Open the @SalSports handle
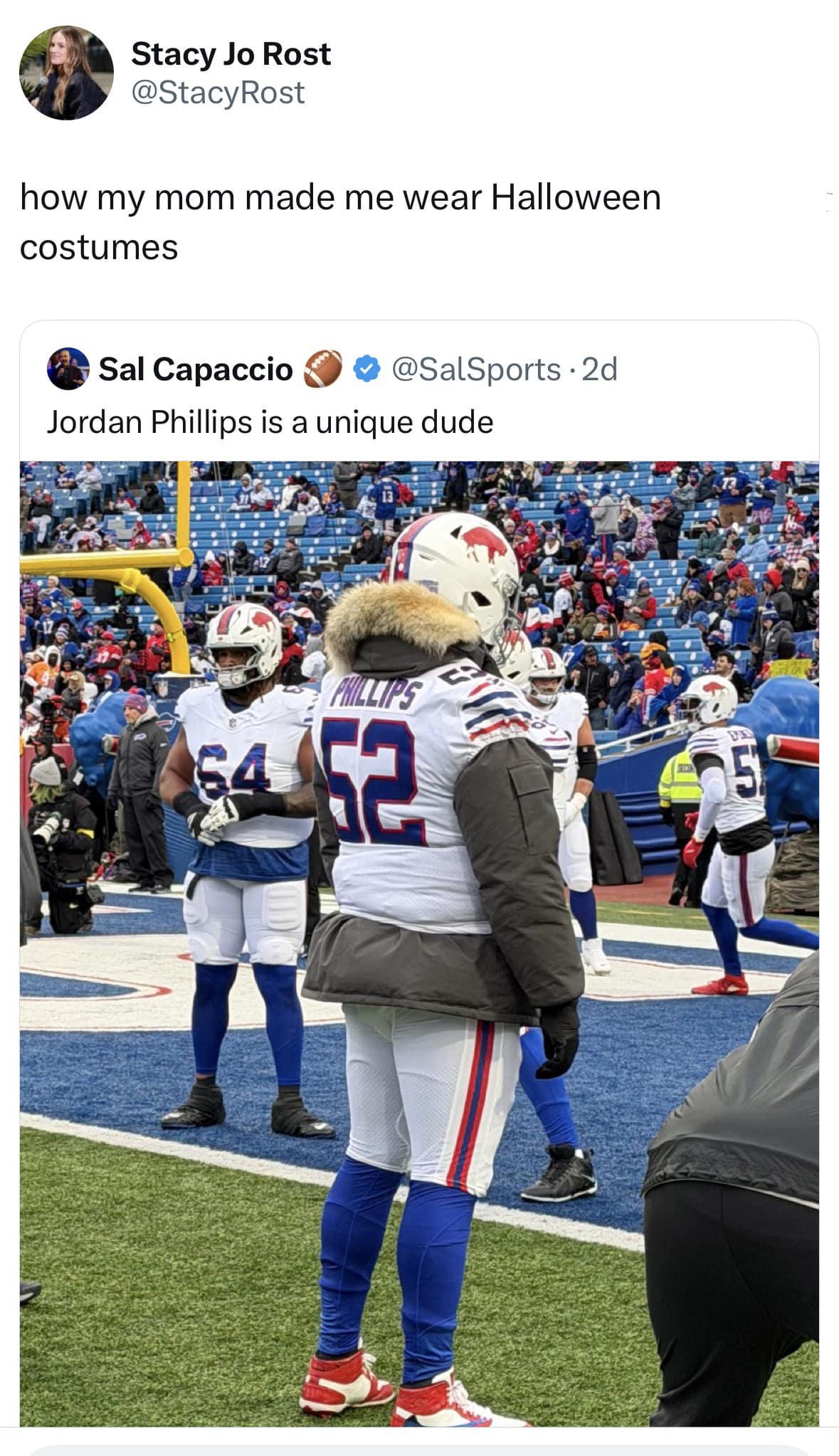The image size is (839, 1456). pos(476,369)
